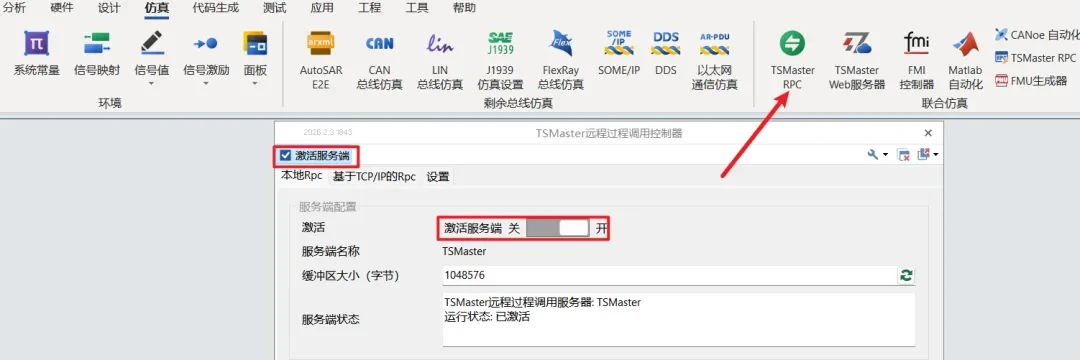Open CAN 总线仿真 bus simulation

coord(379,61)
